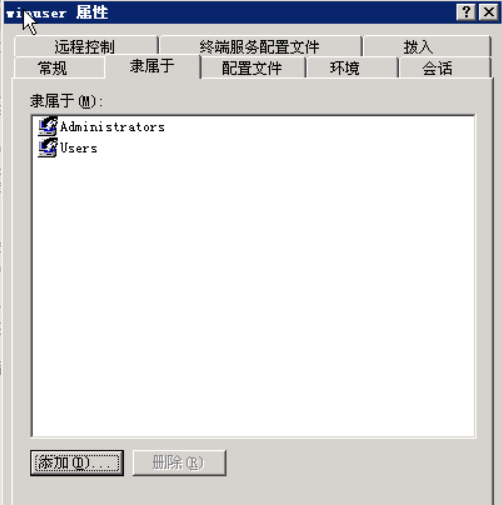Show the 环境 tab
This screenshot has height=505, width=502.
coord(345,68)
